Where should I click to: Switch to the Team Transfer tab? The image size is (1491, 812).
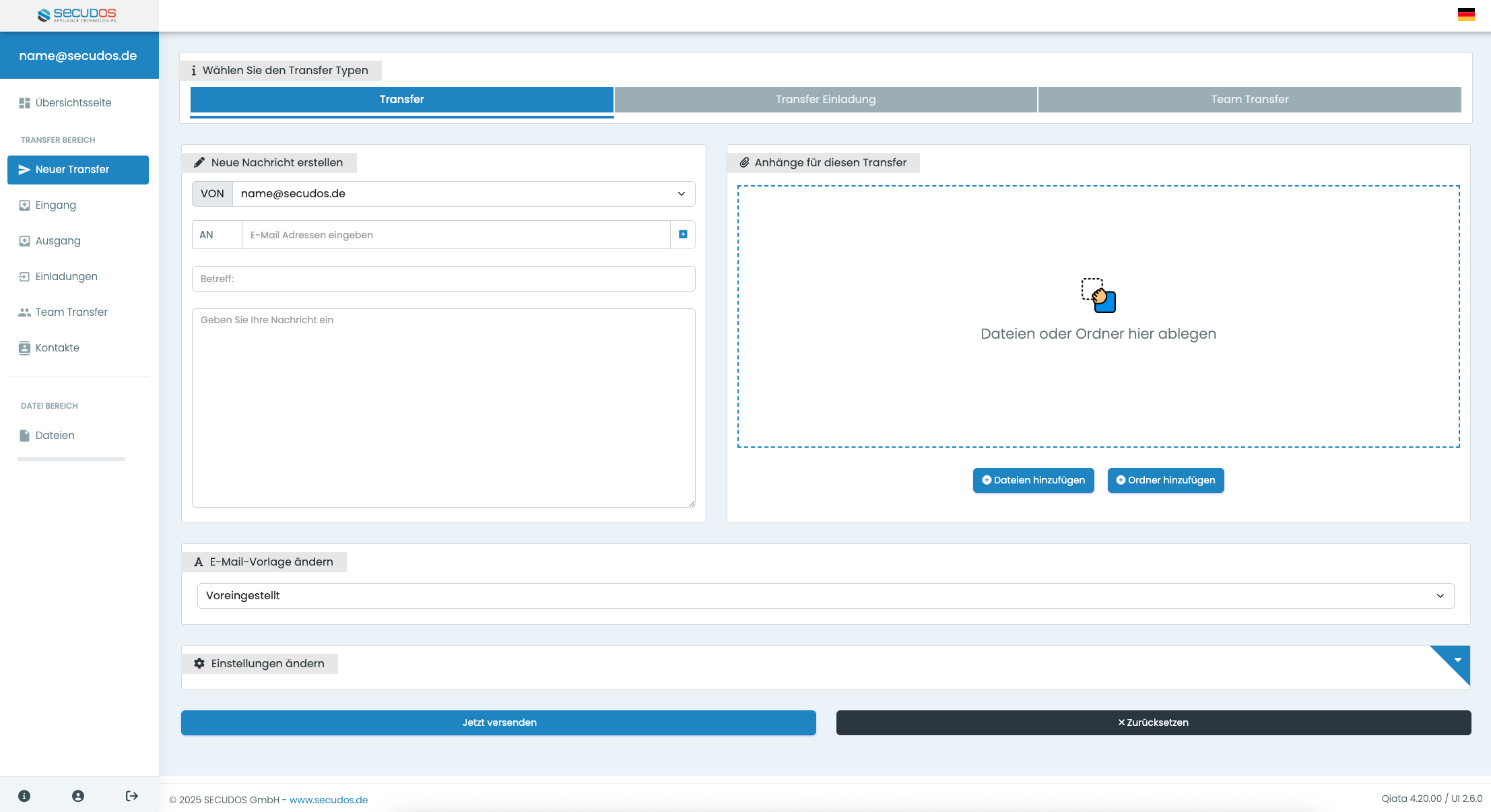point(1249,100)
